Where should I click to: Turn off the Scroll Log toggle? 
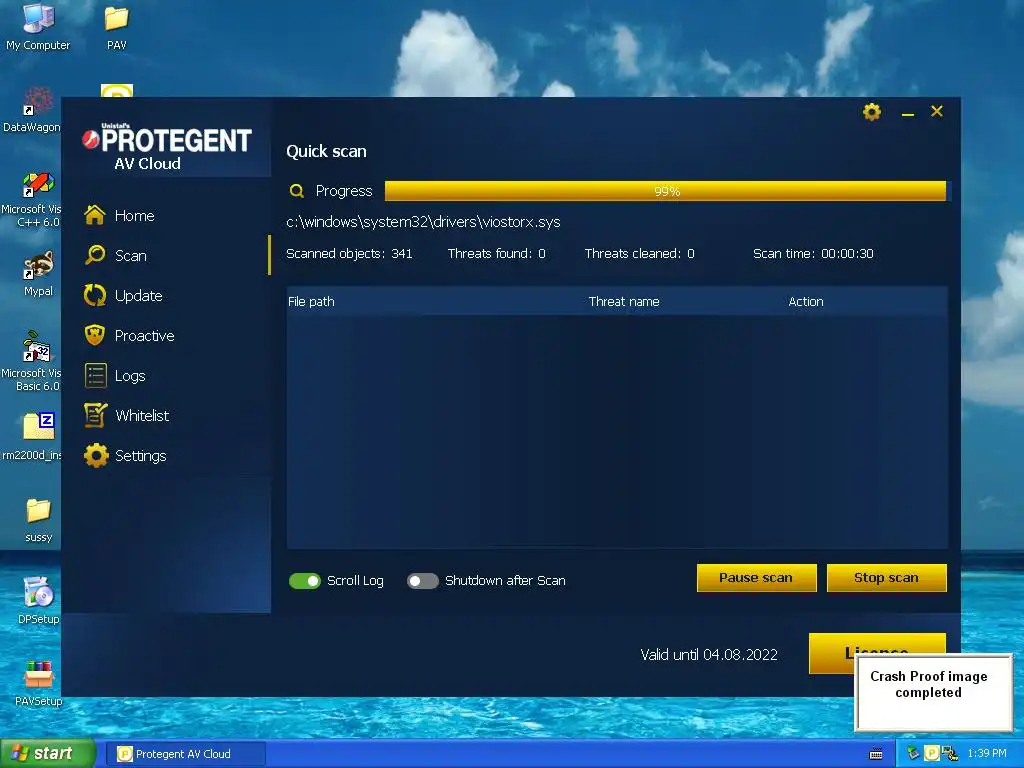(305, 581)
